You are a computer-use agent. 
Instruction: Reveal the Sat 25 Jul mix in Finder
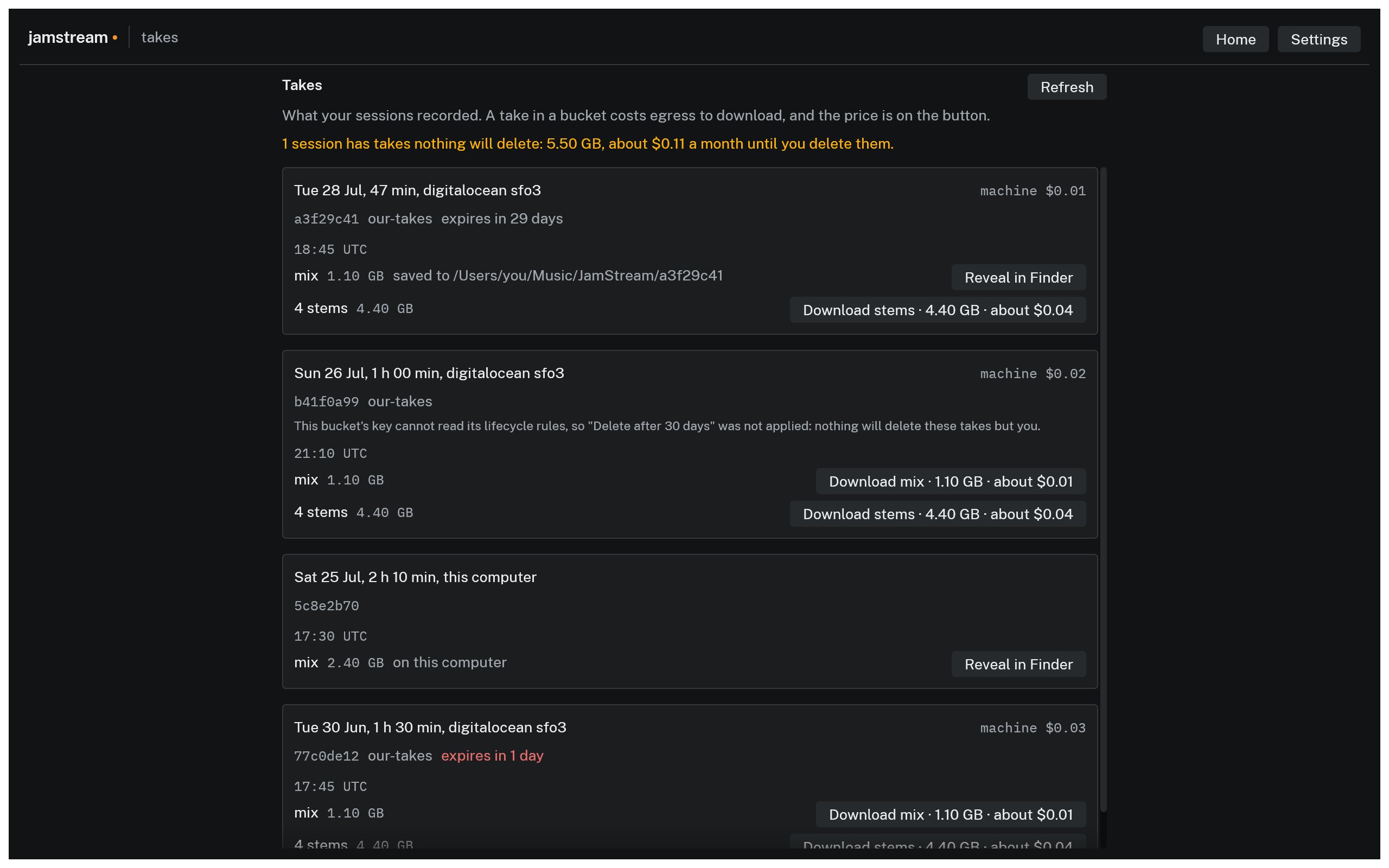point(1018,664)
